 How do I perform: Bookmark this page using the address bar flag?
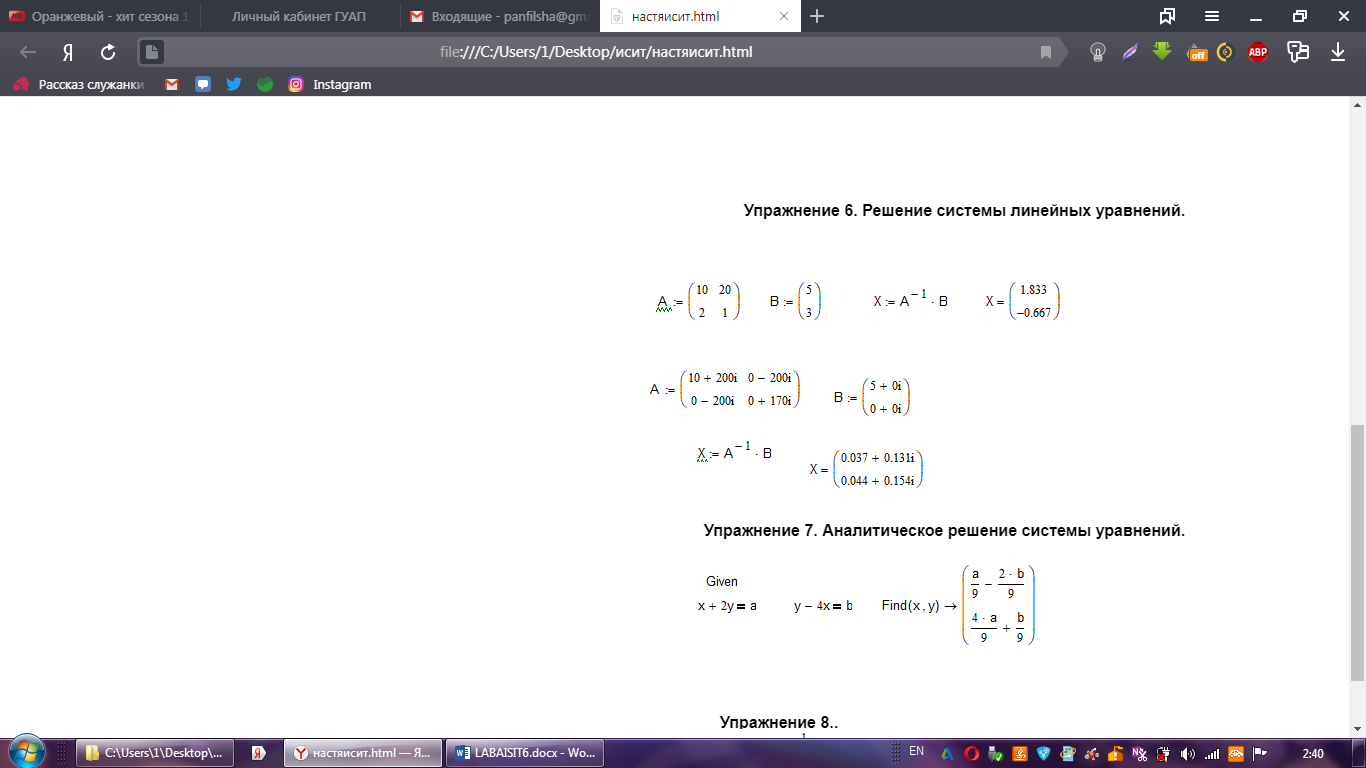(1046, 52)
